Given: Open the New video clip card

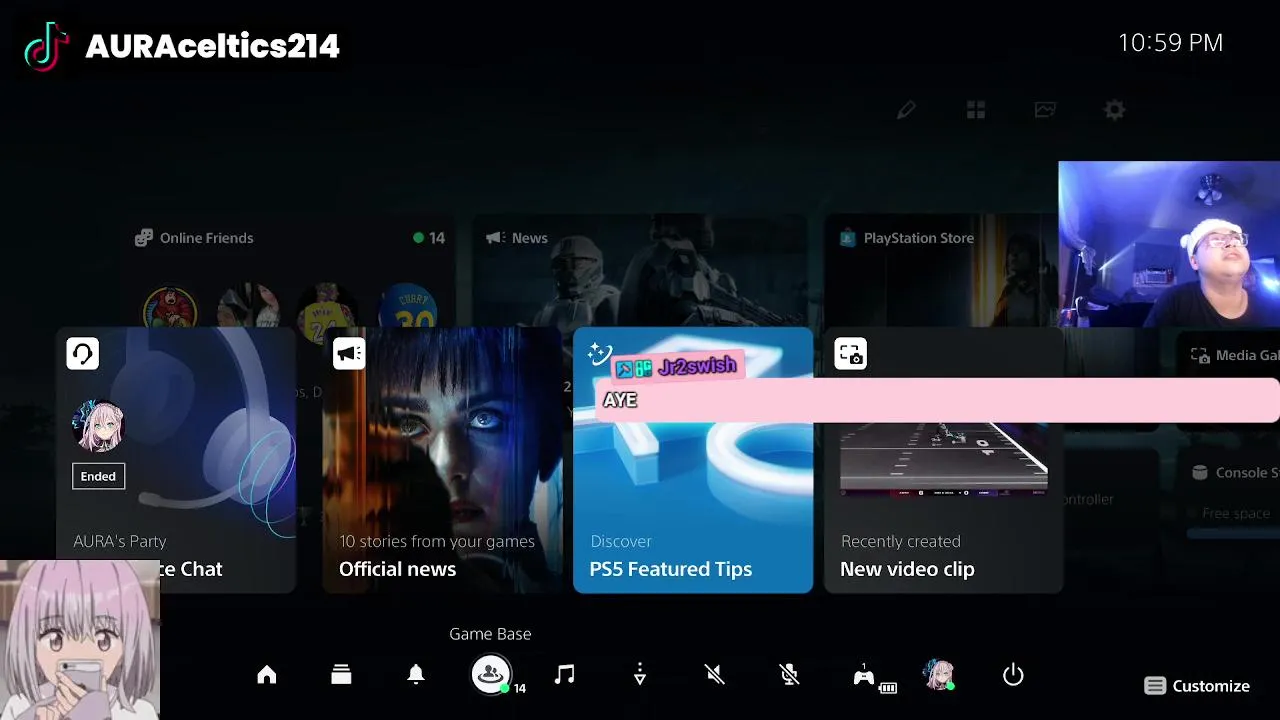Looking at the screenshot, I should [943, 460].
